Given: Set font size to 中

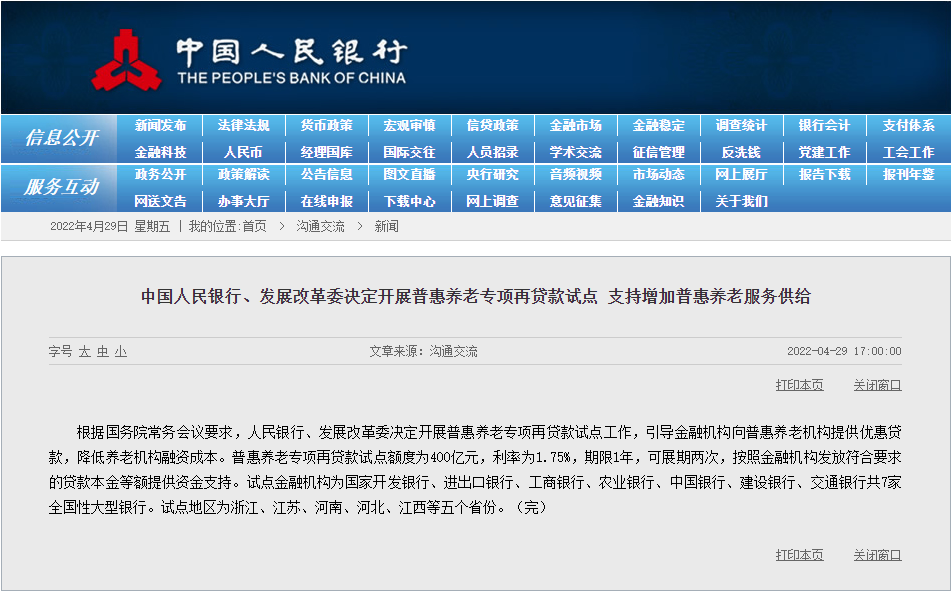Looking at the screenshot, I should (103, 352).
